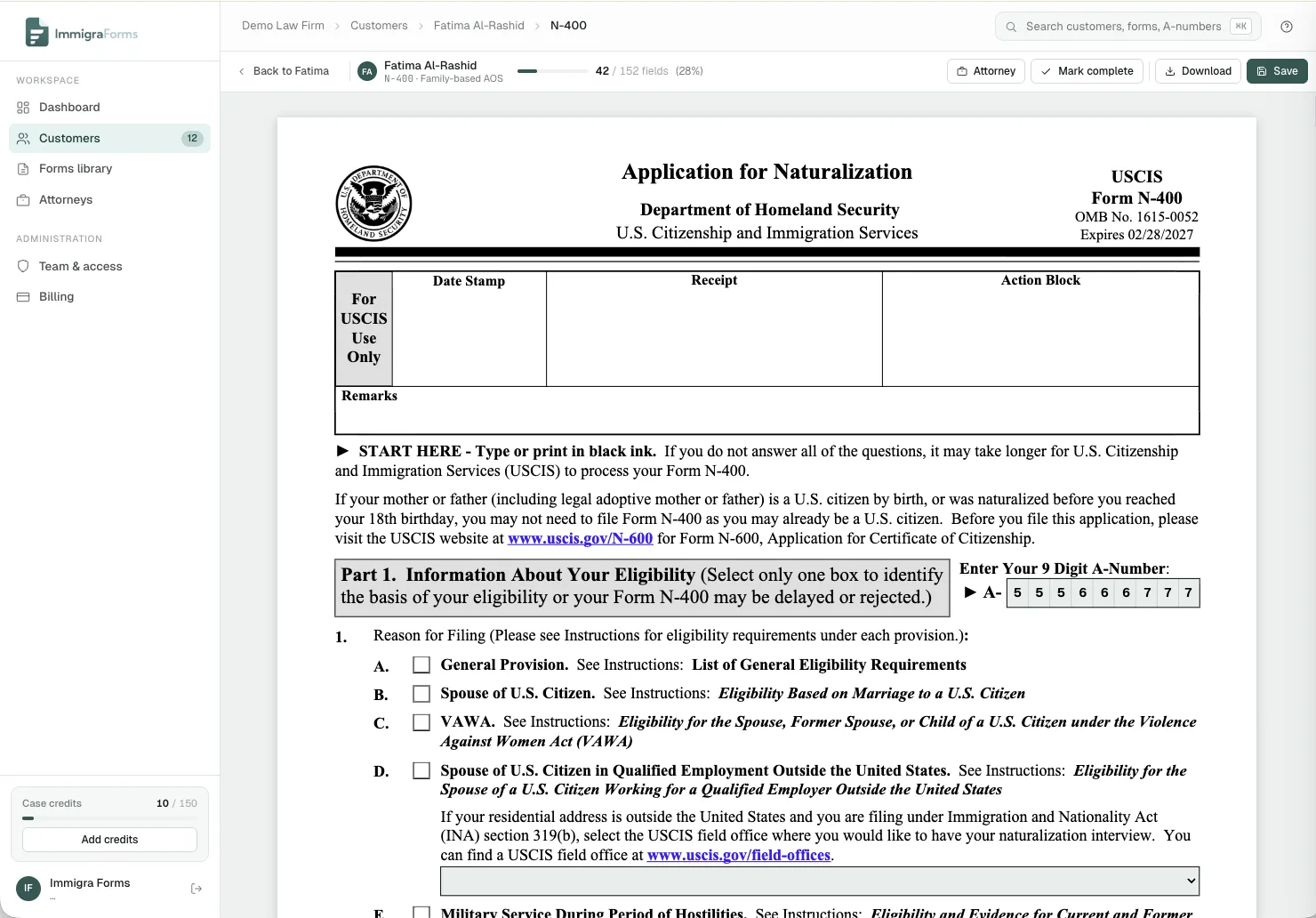Screen dimensions: 1316x918
Task: Click the Customers count badge 12
Action: [x=192, y=139]
